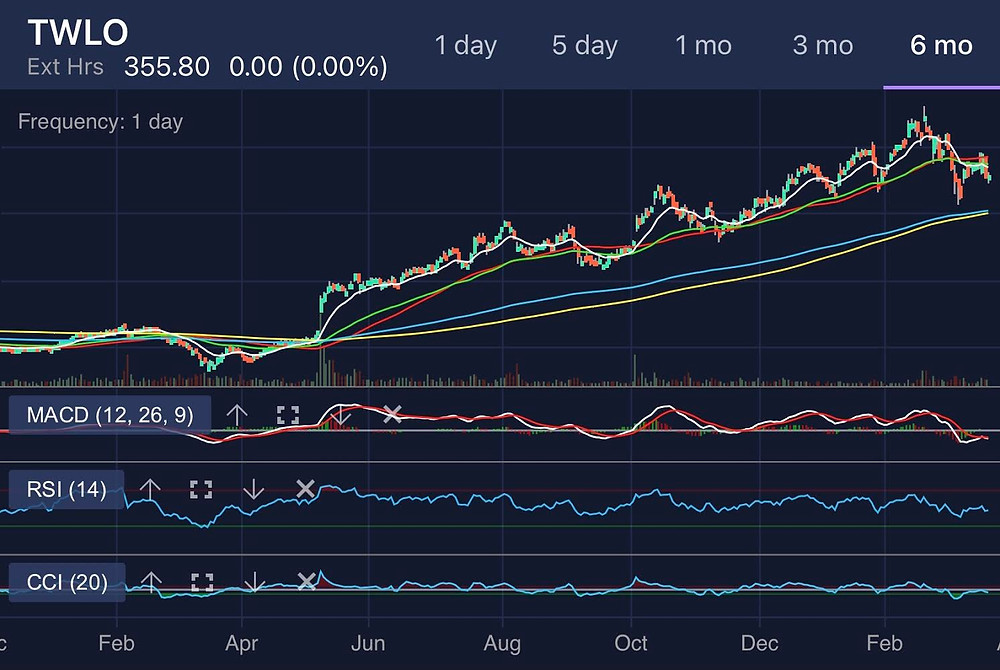Select the 1 mo time range

[703, 45]
